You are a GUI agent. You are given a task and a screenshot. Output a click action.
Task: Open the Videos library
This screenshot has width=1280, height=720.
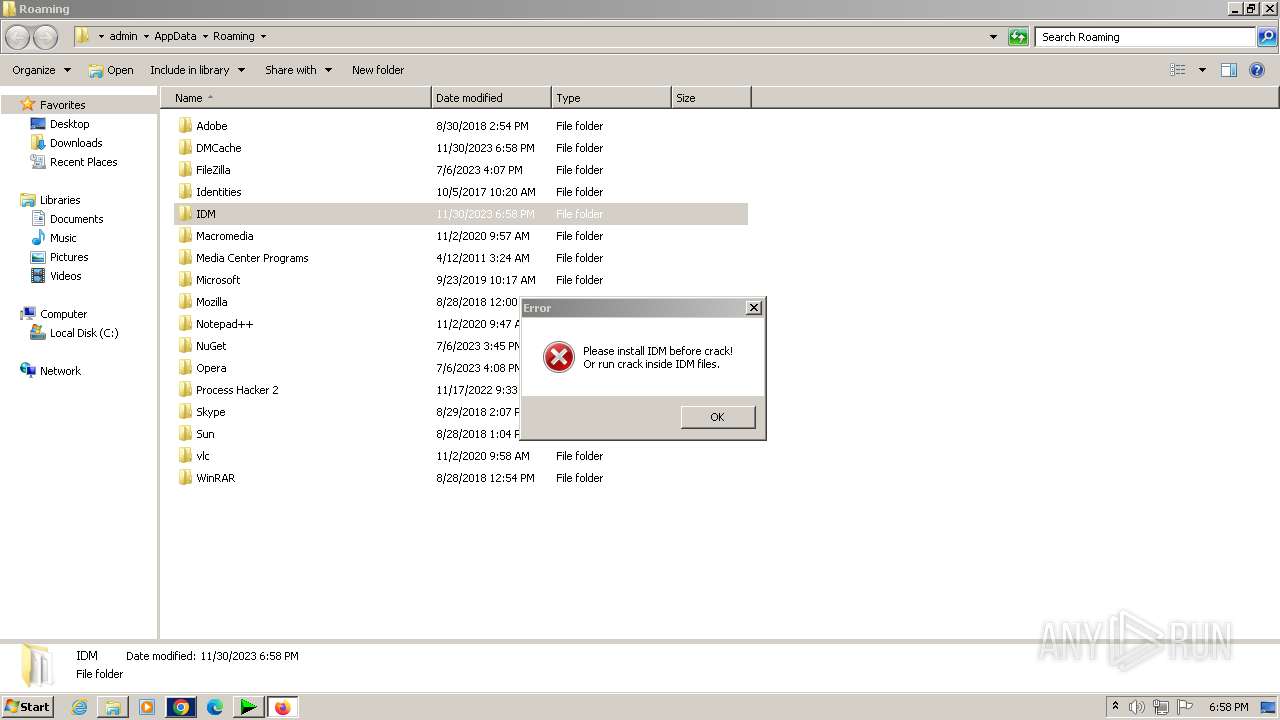65,276
